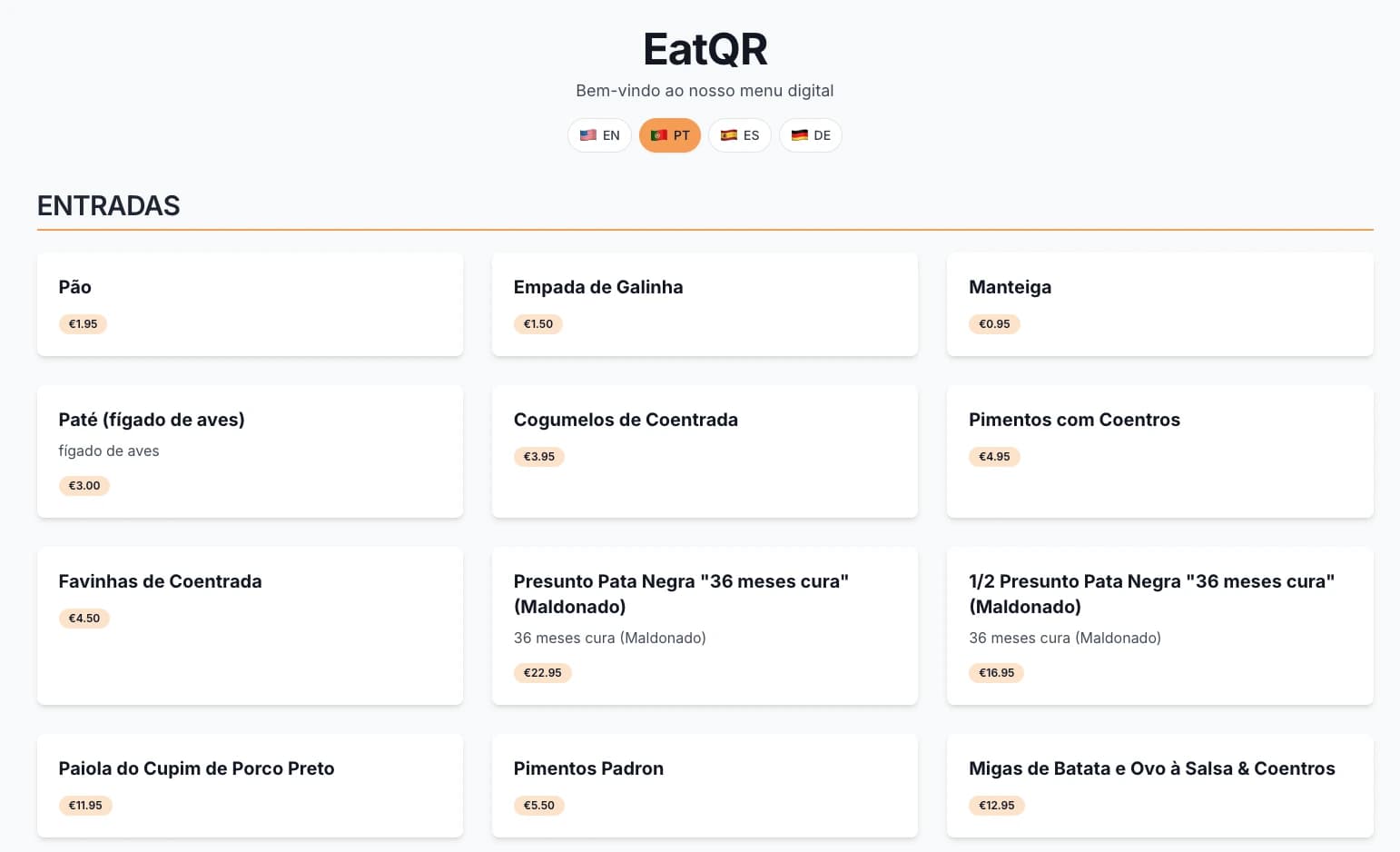Click the Portugal flag icon
Image resolution: width=1400 pixels, height=852 pixels.
pyautogui.click(x=658, y=134)
